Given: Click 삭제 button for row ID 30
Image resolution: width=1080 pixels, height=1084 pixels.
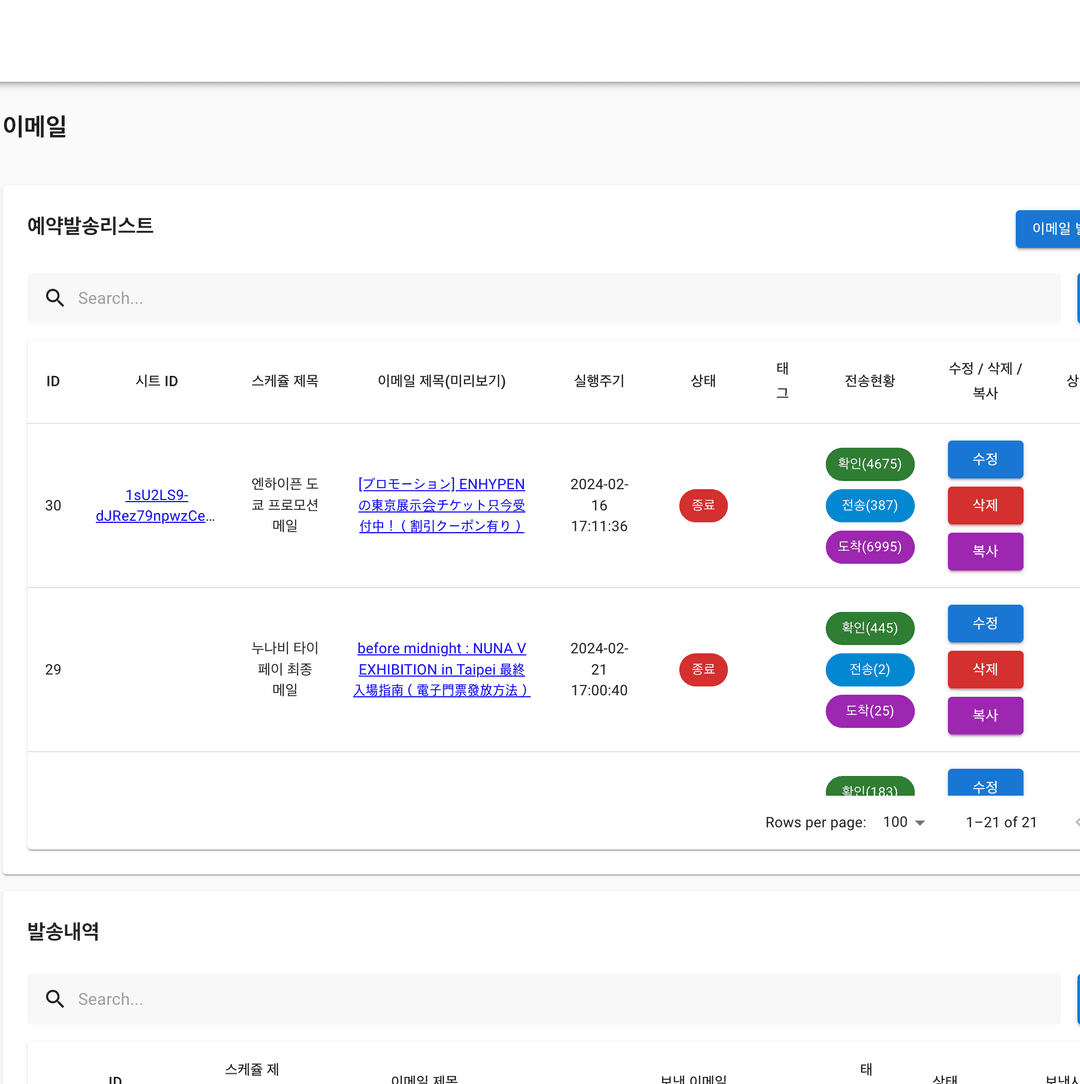Looking at the screenshot, I should coord(985,505).
